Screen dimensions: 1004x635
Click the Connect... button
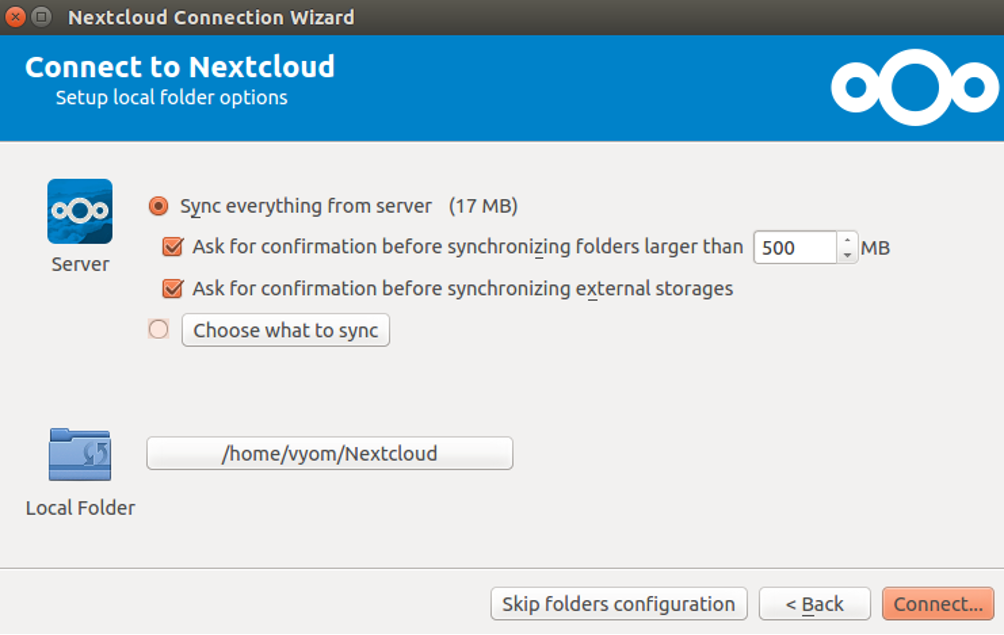(x=938, y=604)
